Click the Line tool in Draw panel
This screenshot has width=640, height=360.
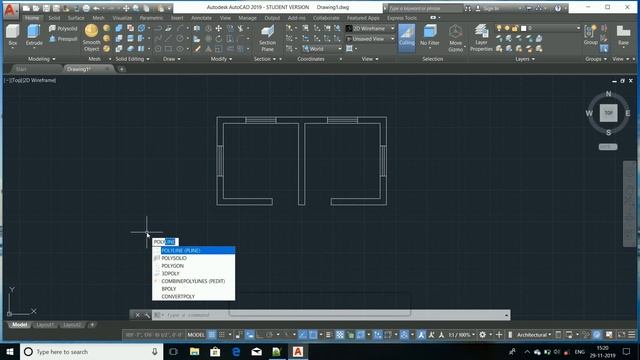pos(169,39)
